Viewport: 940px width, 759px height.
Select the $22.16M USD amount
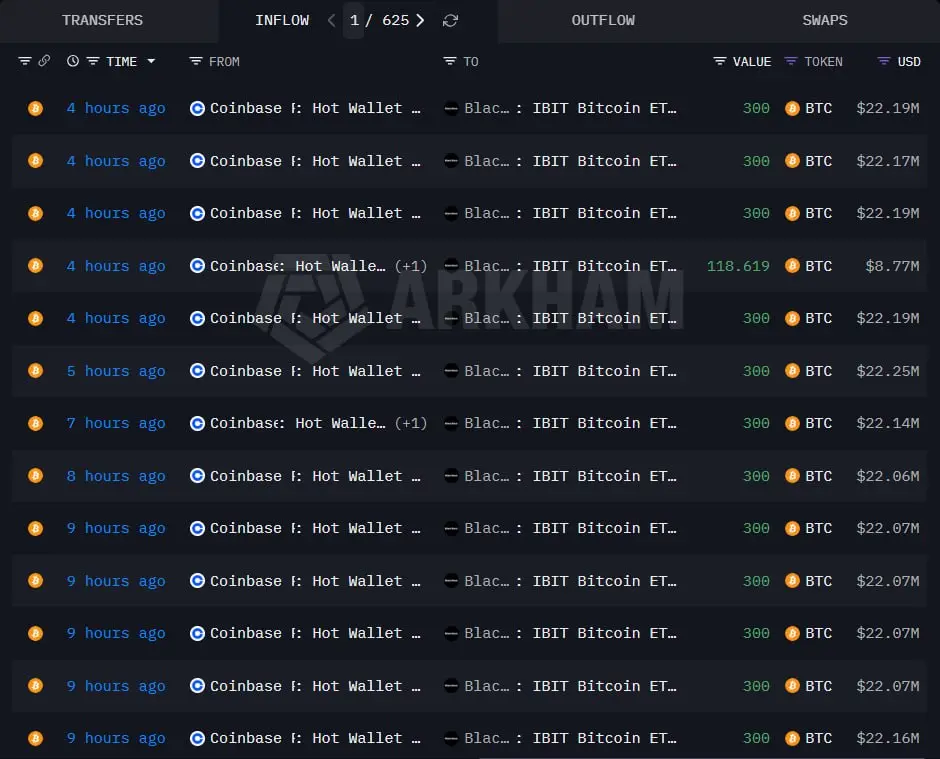(888, 738)
